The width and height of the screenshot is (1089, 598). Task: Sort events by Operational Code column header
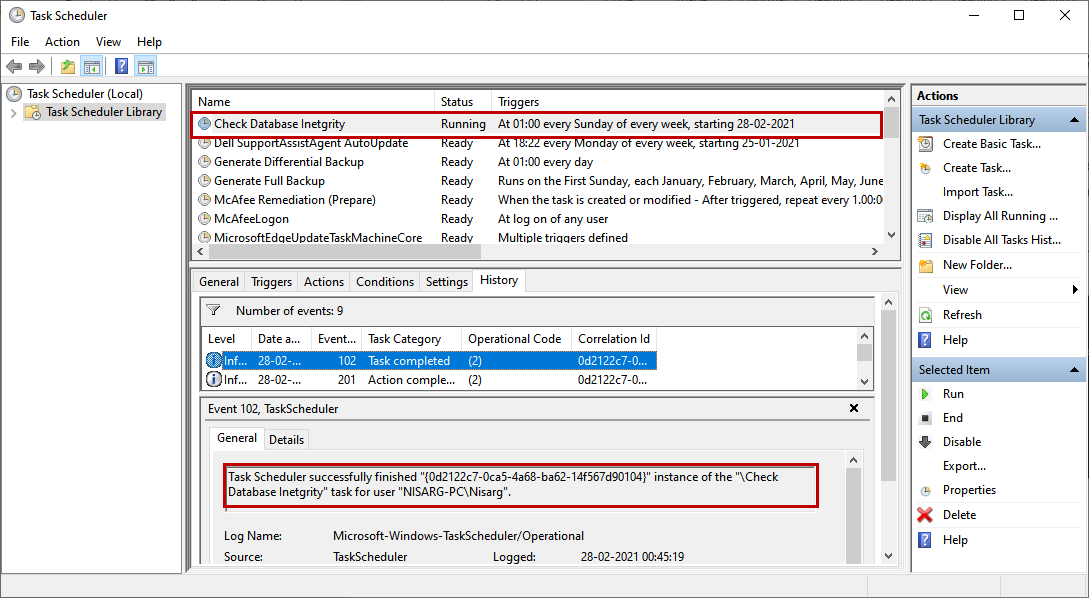[516, 339]
